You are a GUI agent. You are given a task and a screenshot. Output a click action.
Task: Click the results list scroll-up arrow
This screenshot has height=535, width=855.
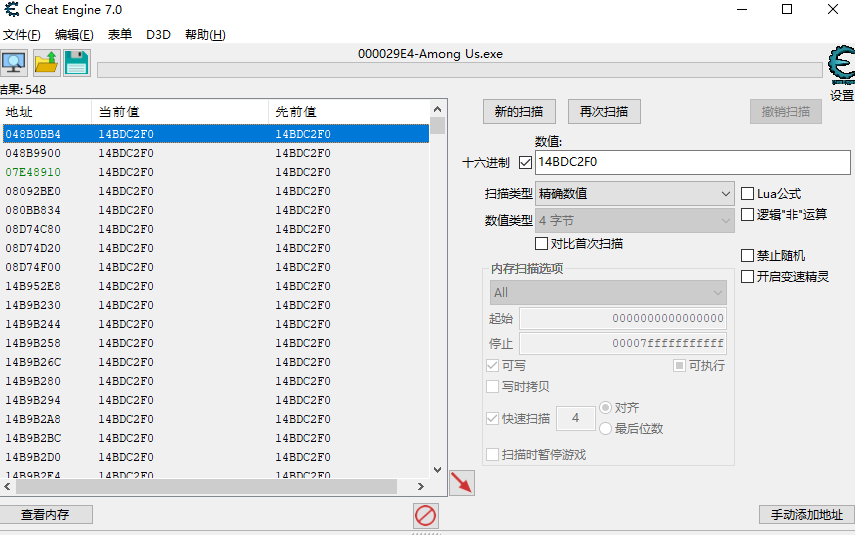[x=437, y=109]
